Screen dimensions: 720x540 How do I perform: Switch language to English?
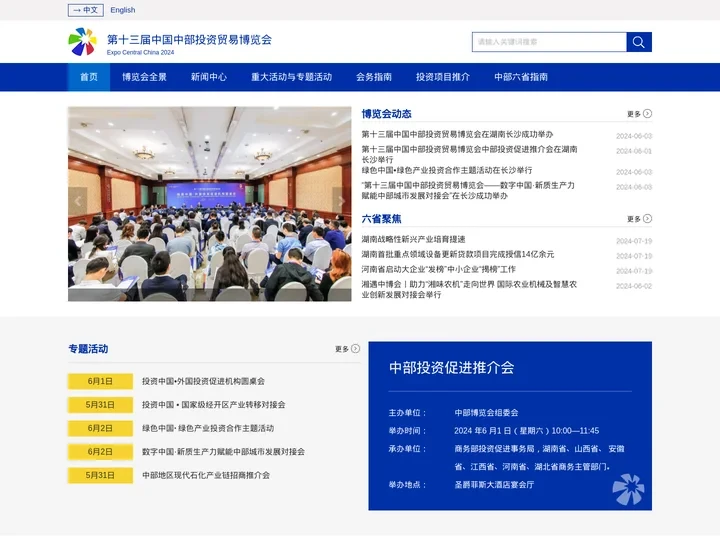123,10
